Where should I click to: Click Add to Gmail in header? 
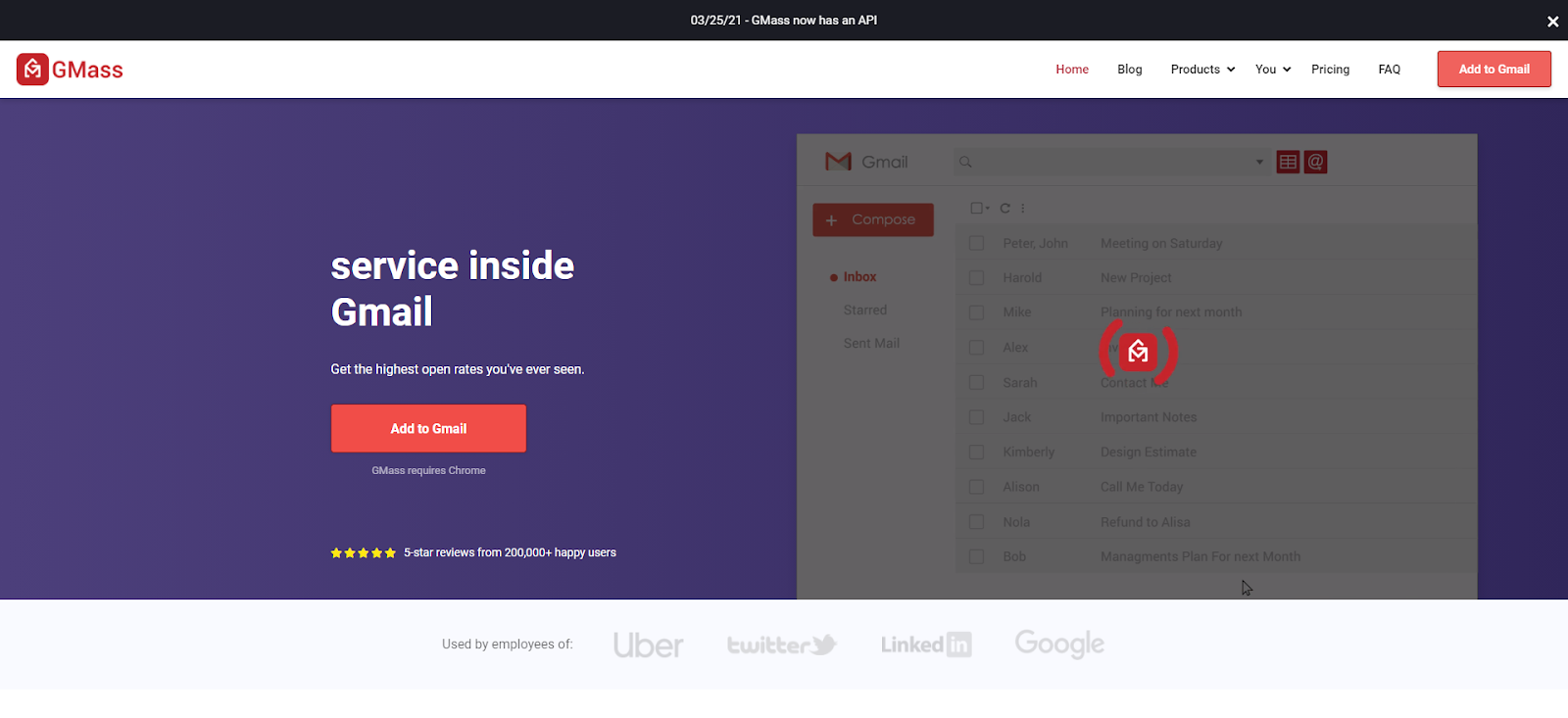pos(1494,70)
